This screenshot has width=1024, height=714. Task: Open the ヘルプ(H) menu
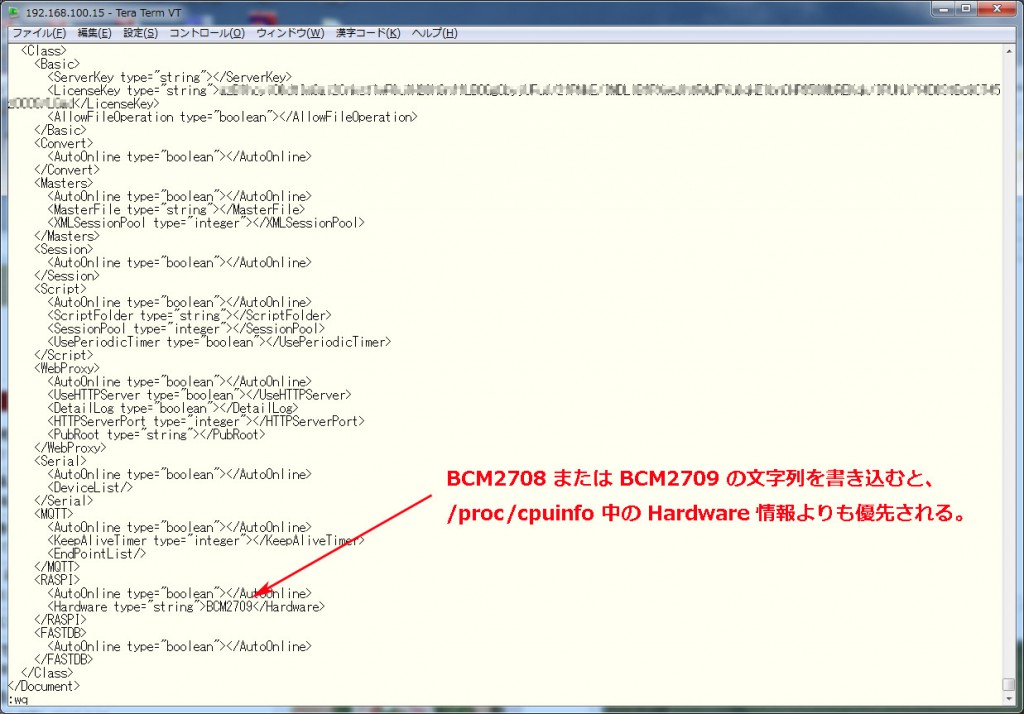(434, 33)
